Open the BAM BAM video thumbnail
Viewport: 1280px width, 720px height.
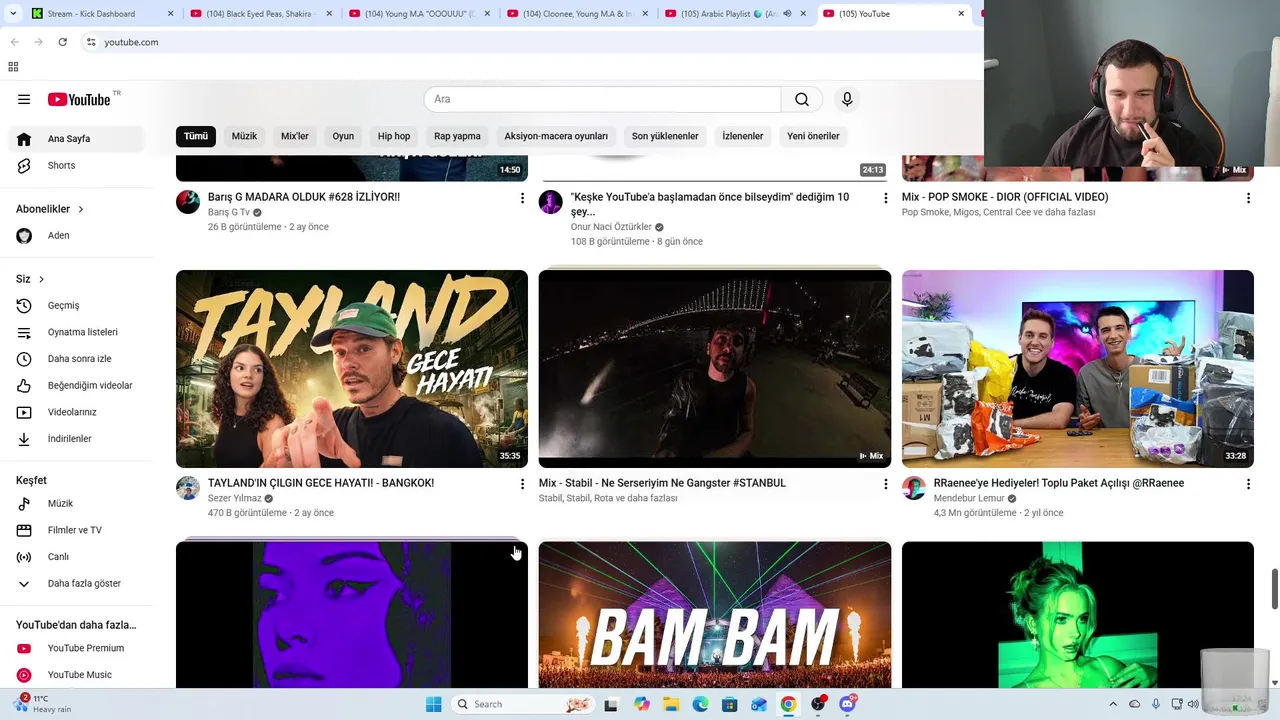pyautogui.click(x=715, y=615)
